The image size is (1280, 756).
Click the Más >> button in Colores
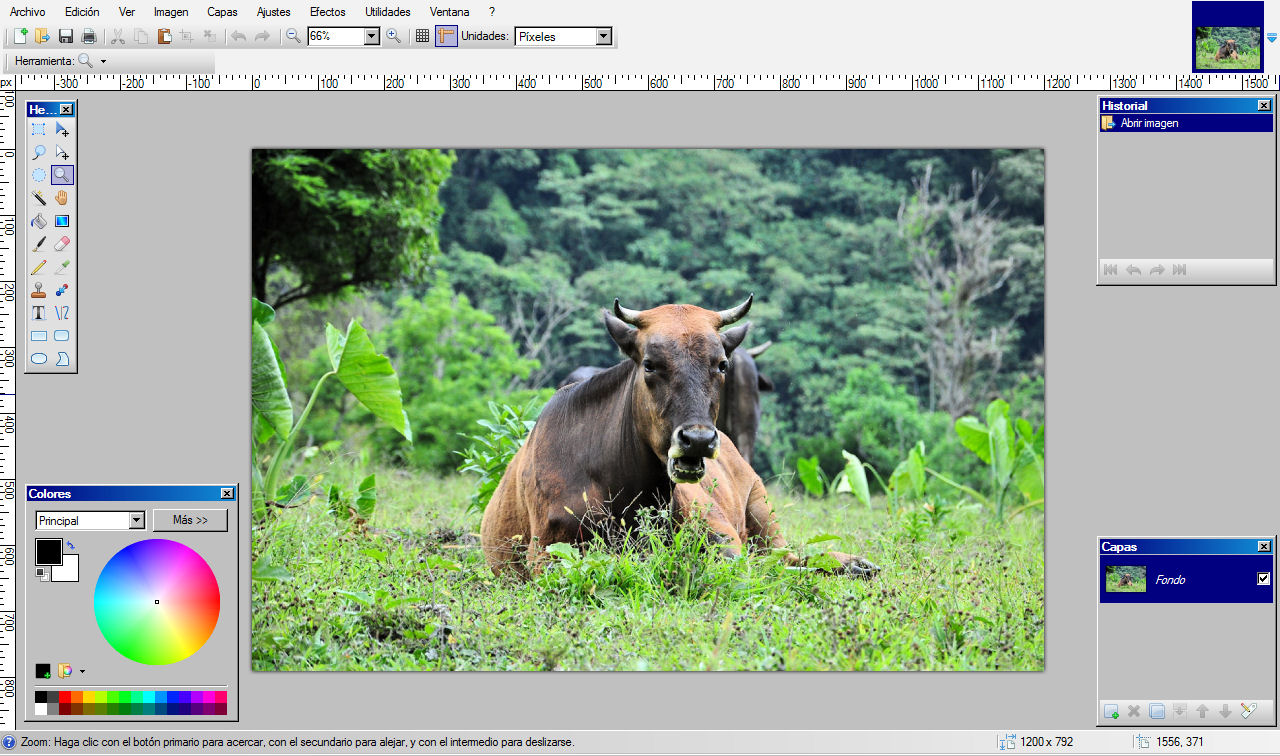(x=190, y=520)
